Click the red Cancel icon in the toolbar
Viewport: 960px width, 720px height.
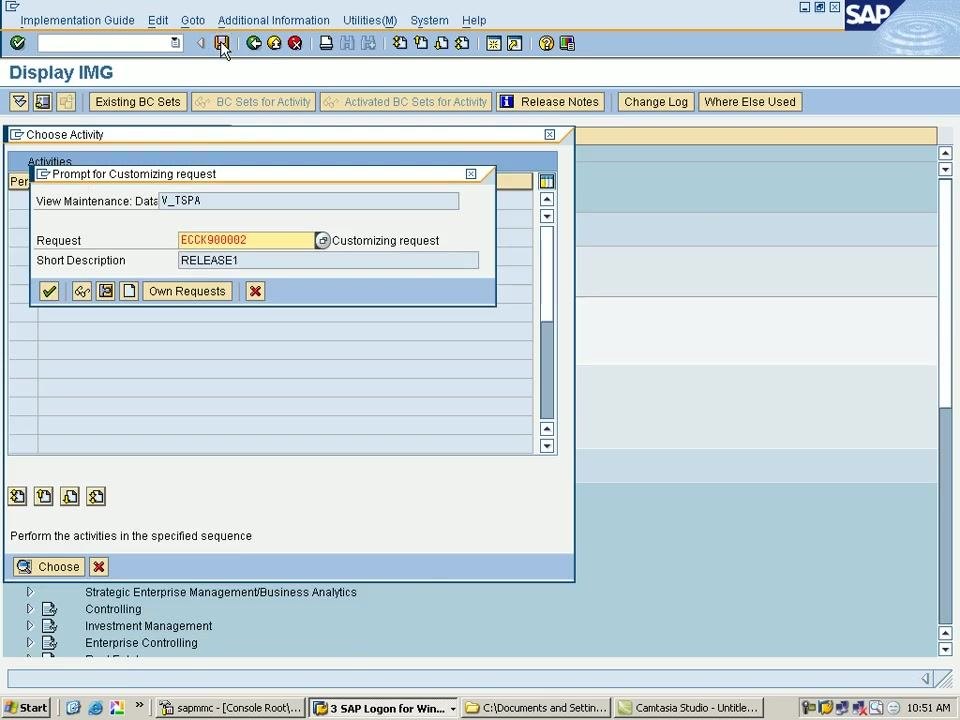tap(295, 43)
